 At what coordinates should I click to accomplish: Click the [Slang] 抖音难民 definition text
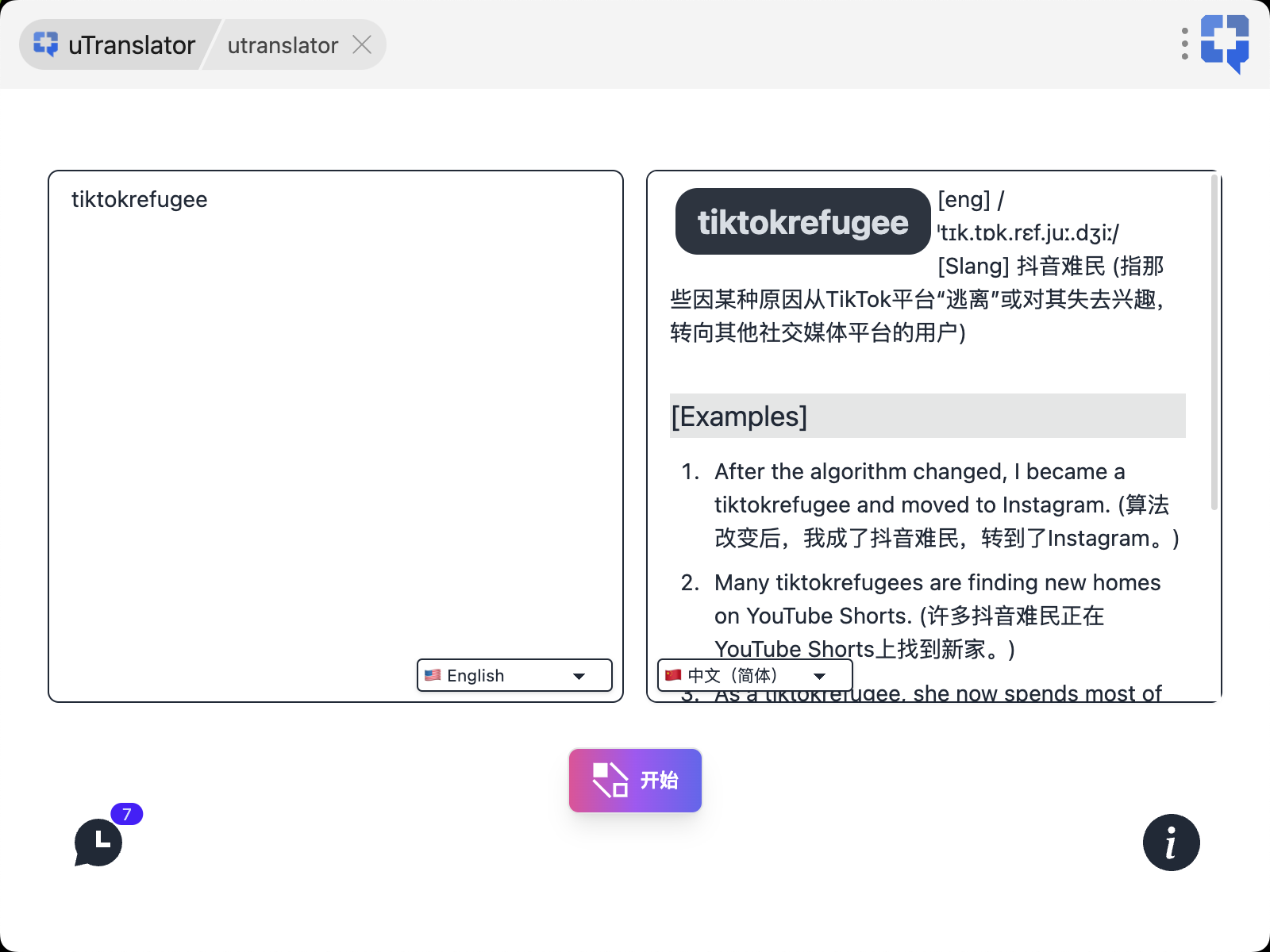pos(917,299)
